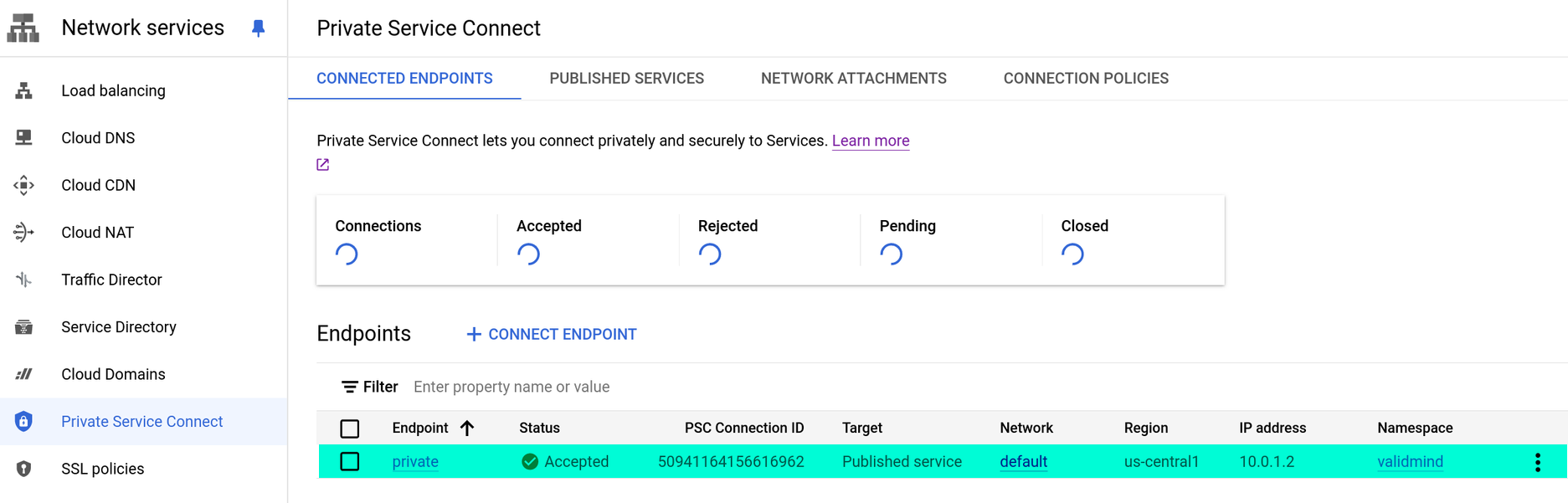Click the Service Directory sidebar icon
Viewport: 1568px width, 503px height.
[x=24, y=327]
